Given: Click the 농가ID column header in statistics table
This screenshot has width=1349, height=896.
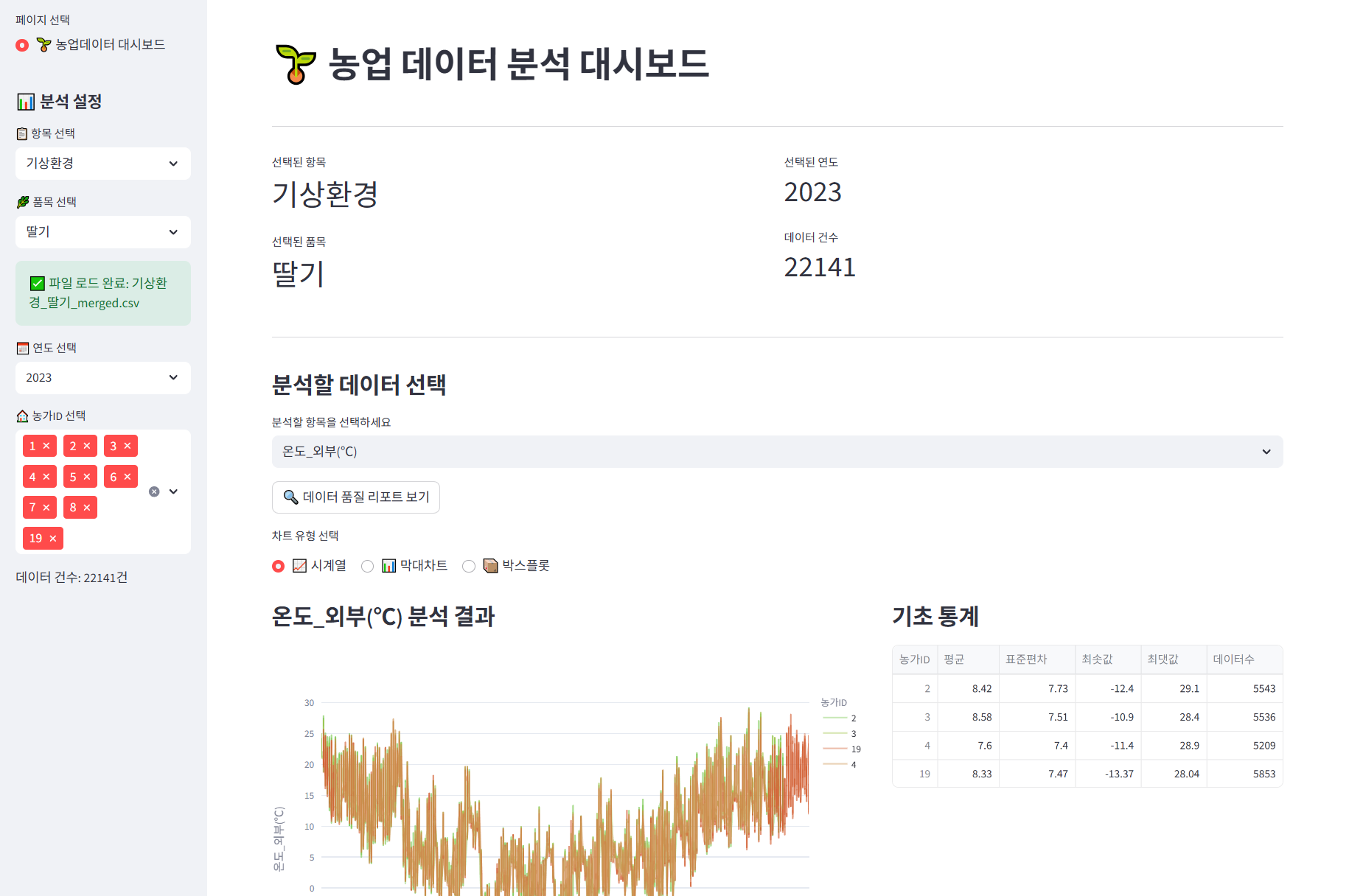Looking at the screenshot, I should [914, 659].
